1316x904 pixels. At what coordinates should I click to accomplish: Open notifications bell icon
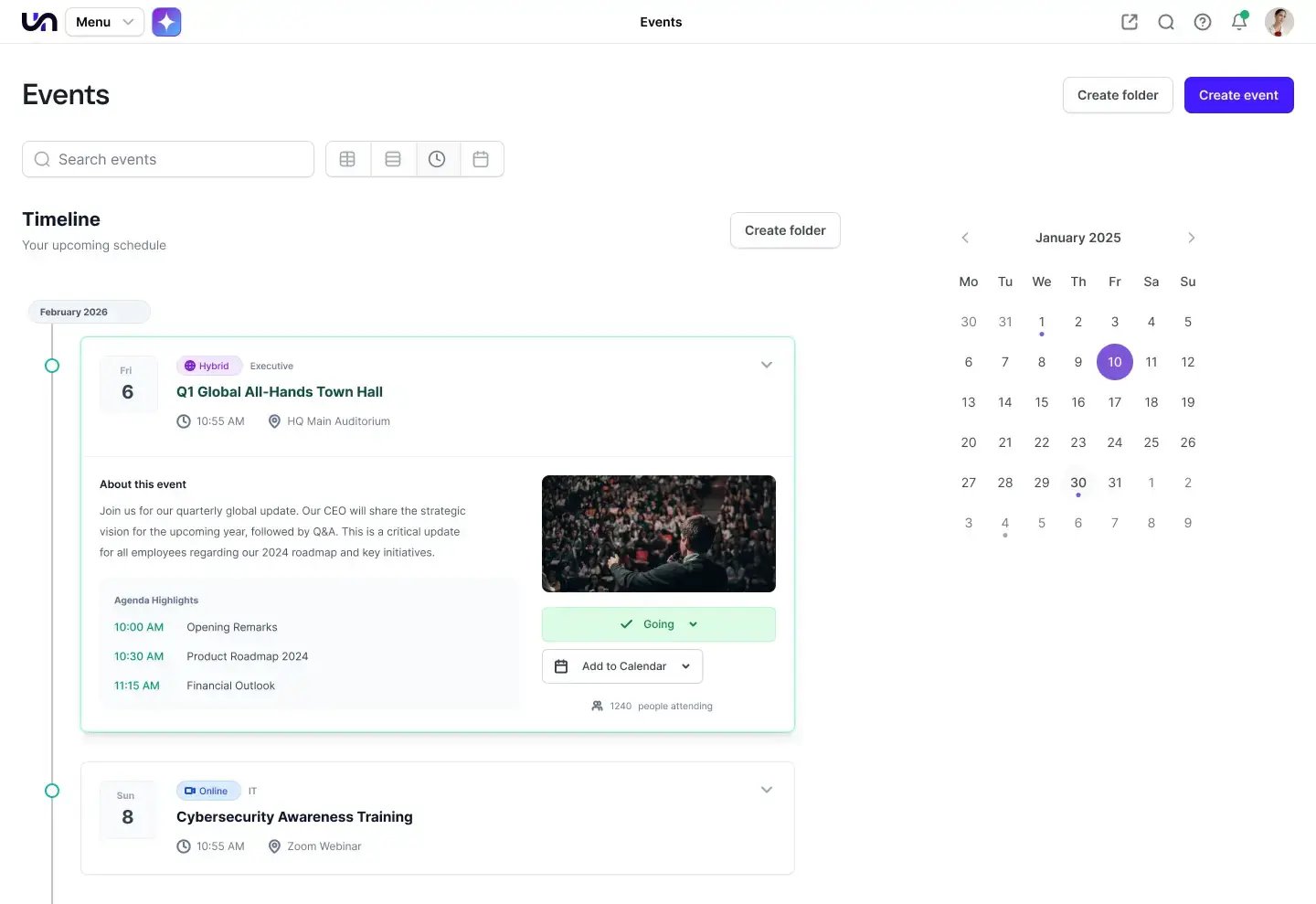tap(1239, 22)
